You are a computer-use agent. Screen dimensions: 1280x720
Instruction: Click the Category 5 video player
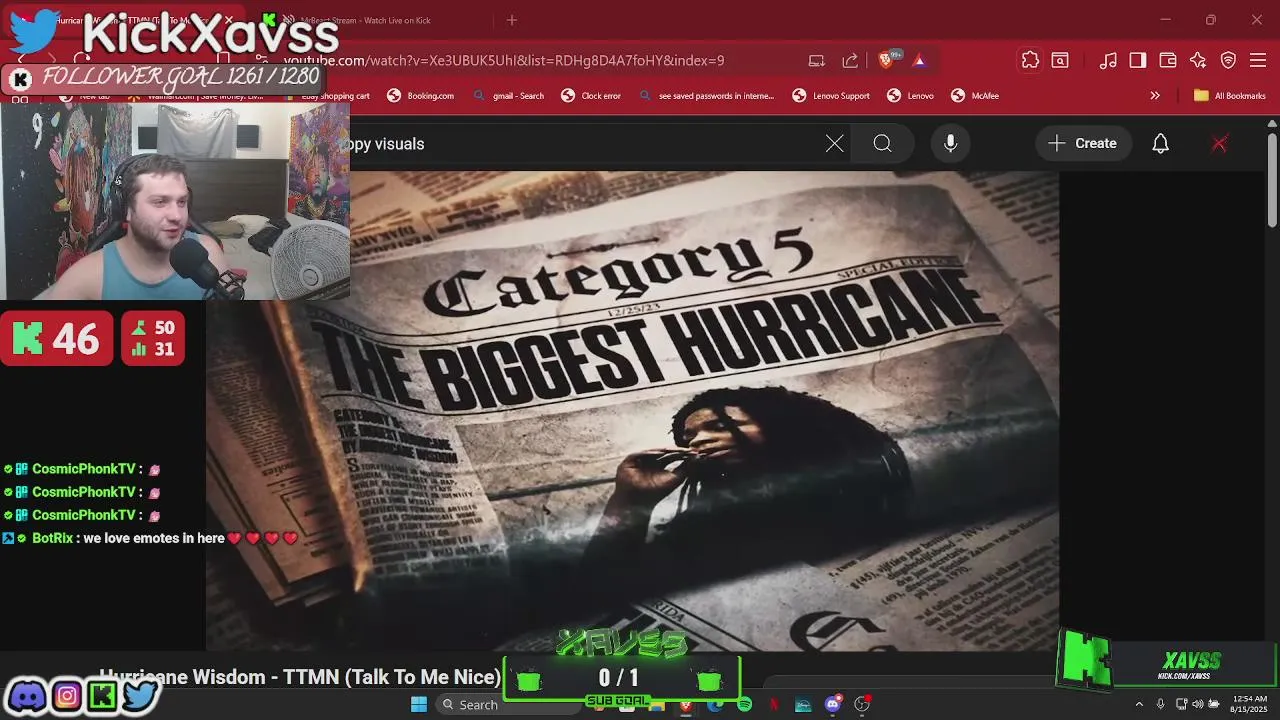[632, 410]
